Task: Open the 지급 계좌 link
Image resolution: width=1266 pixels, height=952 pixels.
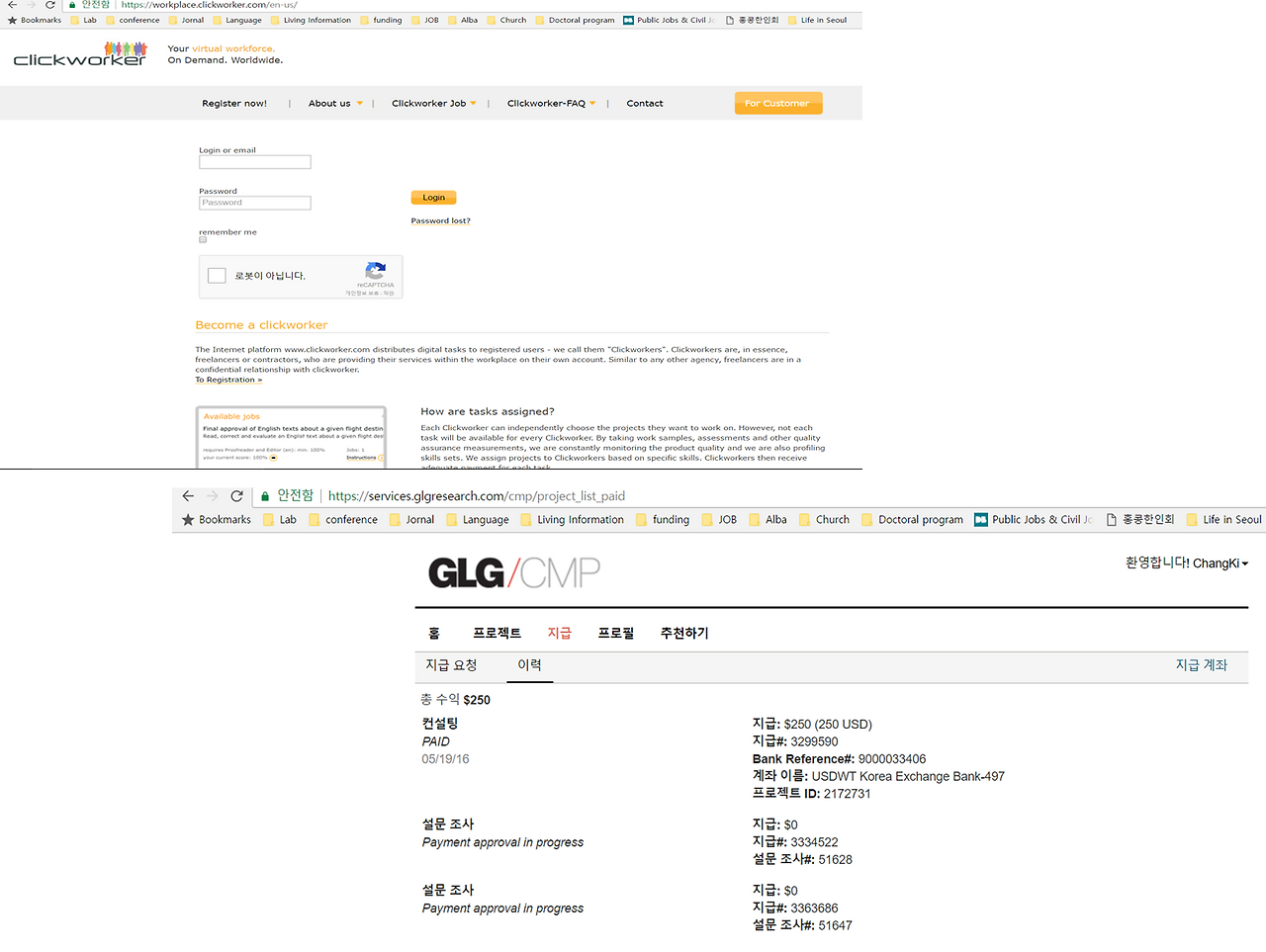Action: 1202,665
